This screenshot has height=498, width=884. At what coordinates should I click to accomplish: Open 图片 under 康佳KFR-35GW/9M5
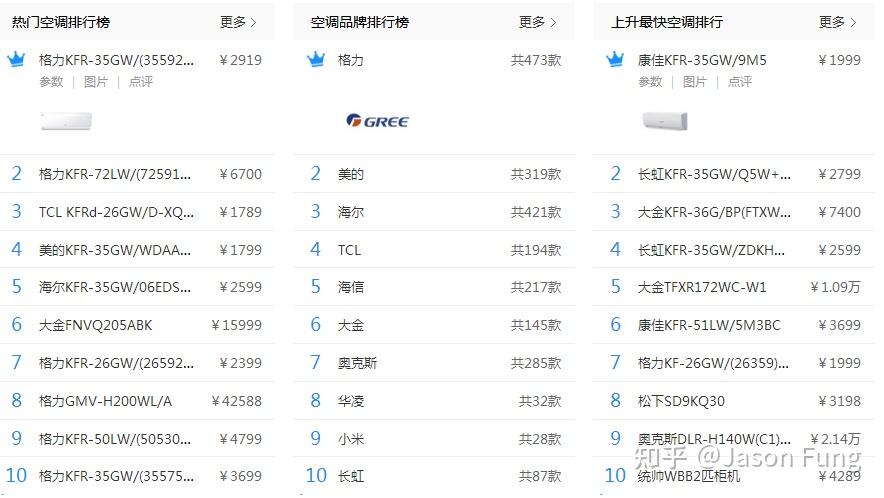pyautogui.click(x=695, y=82)
